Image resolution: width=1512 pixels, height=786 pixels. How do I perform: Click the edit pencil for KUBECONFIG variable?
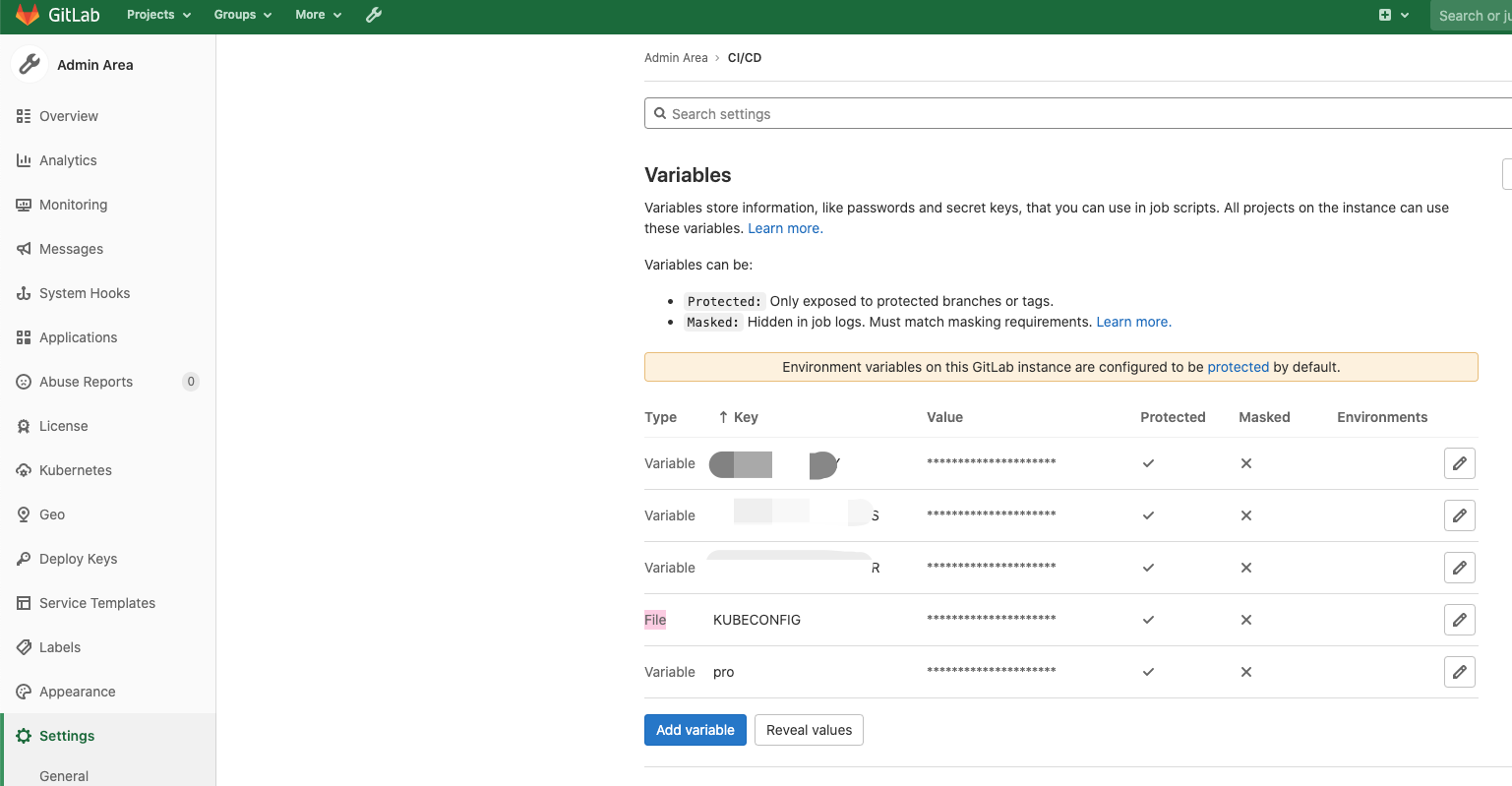pos(1459,620)
